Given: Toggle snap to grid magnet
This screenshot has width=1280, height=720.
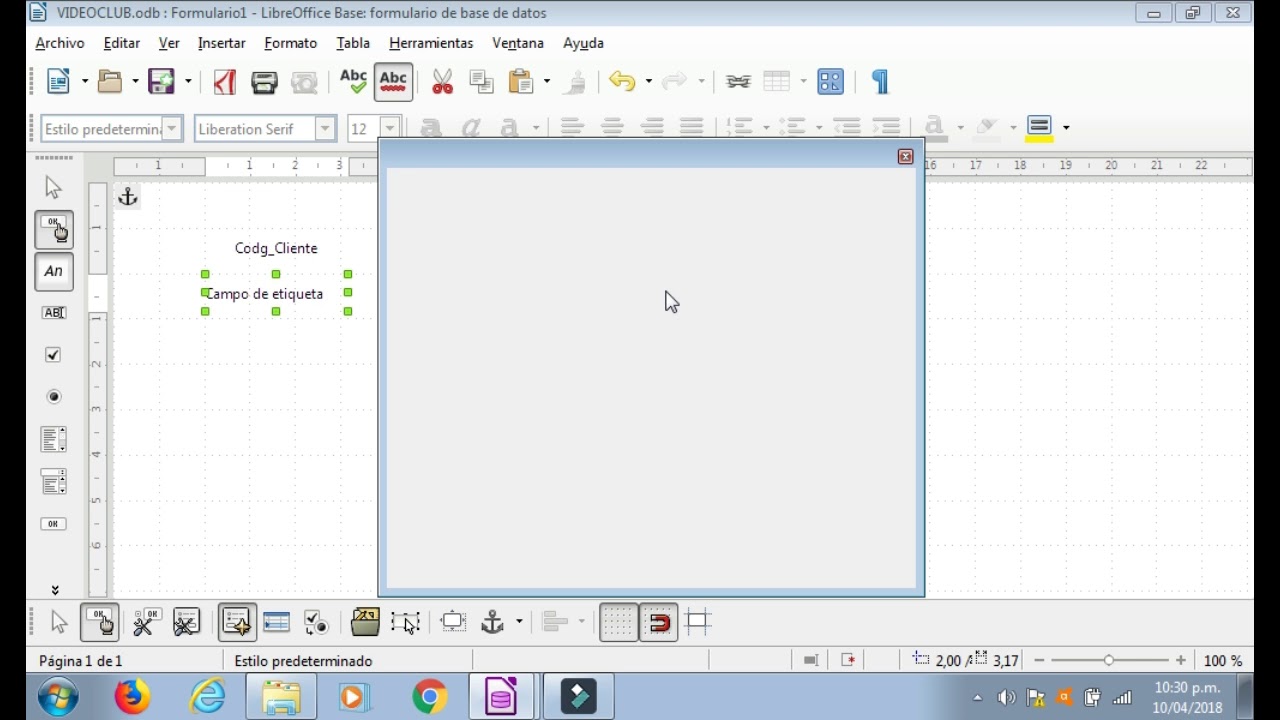Looking at the screenshot, I should [658, 622].
